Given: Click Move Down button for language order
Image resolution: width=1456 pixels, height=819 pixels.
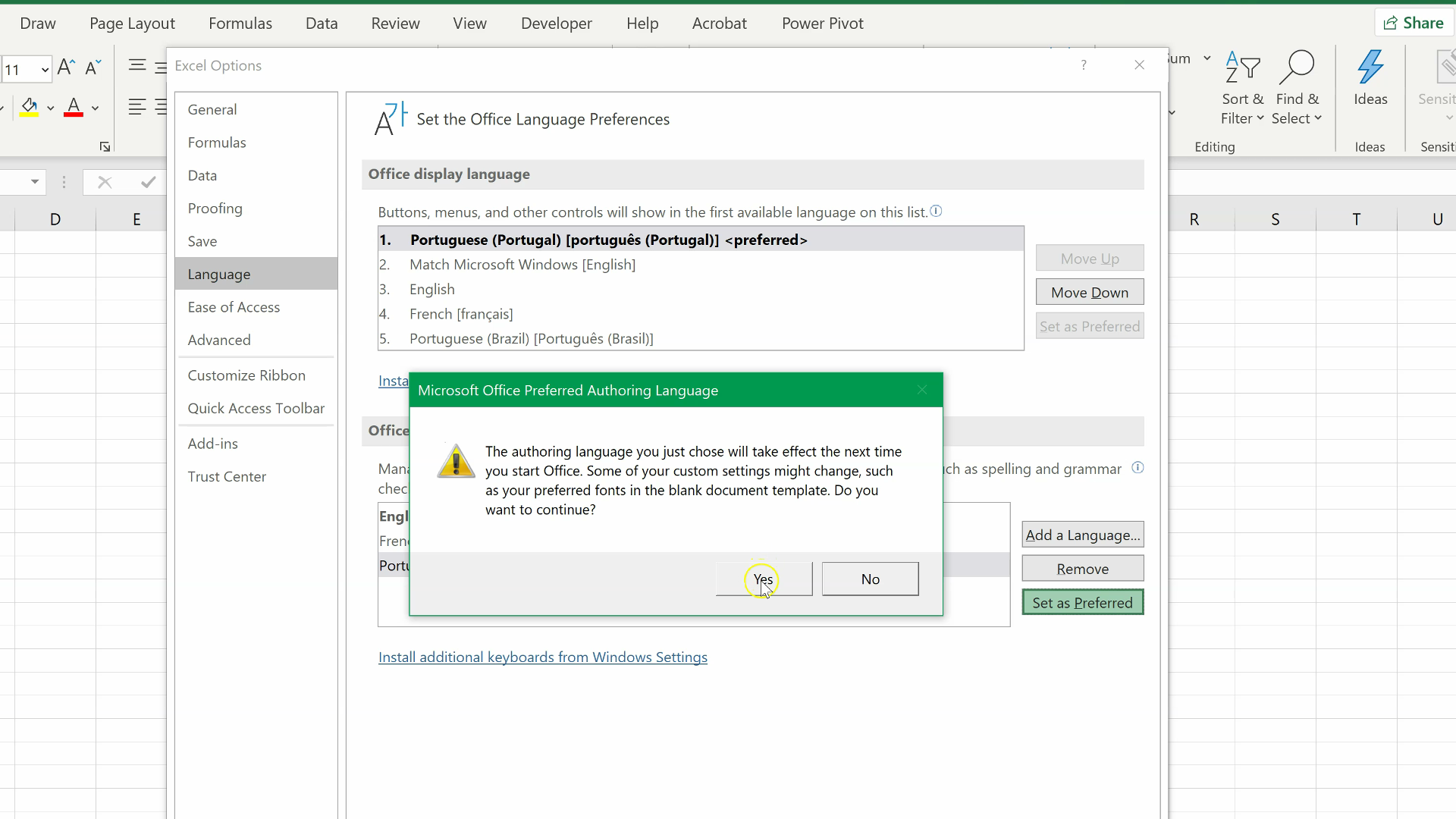Looking at the screenshot, I should 1090,292.
